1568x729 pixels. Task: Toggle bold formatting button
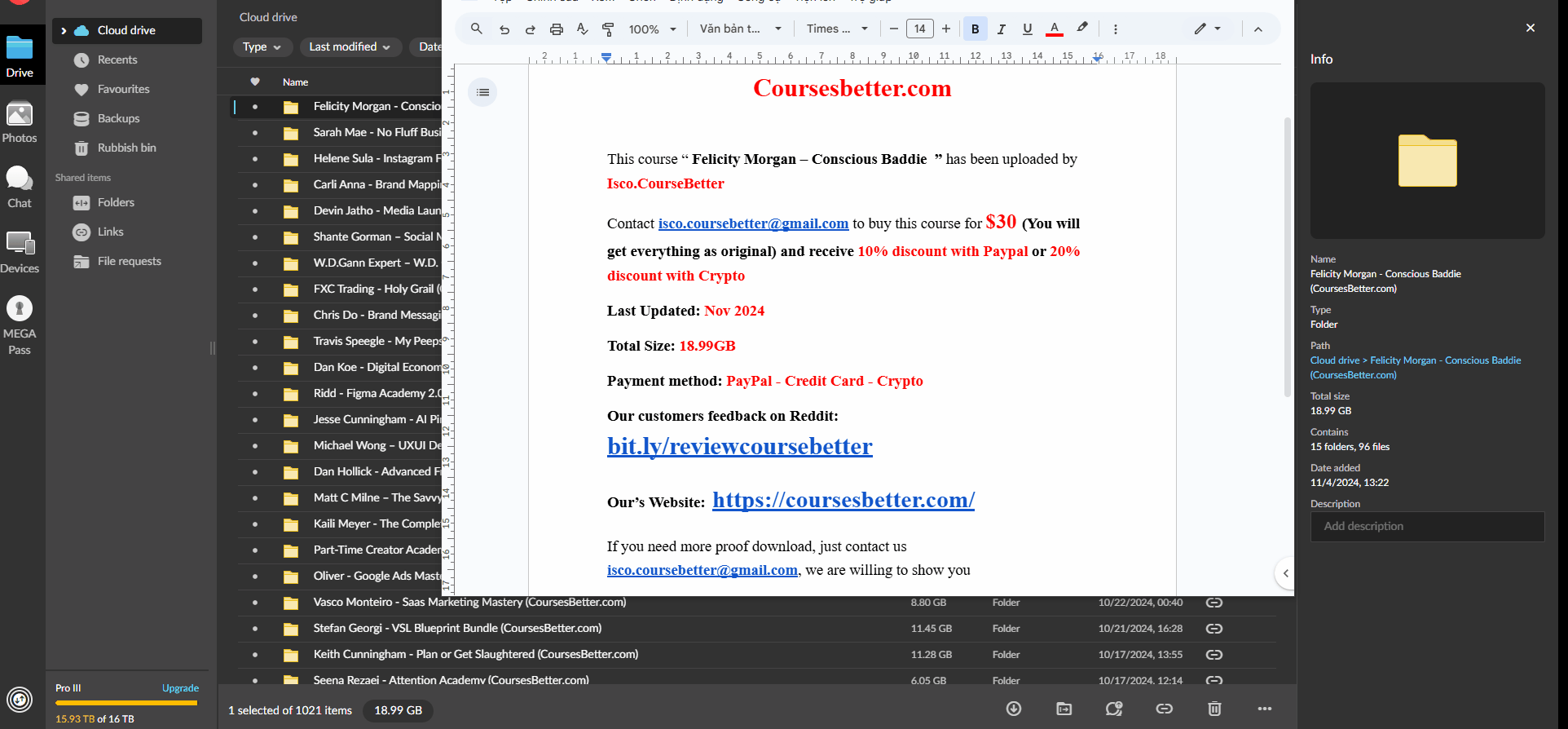[x=975, y=29]
